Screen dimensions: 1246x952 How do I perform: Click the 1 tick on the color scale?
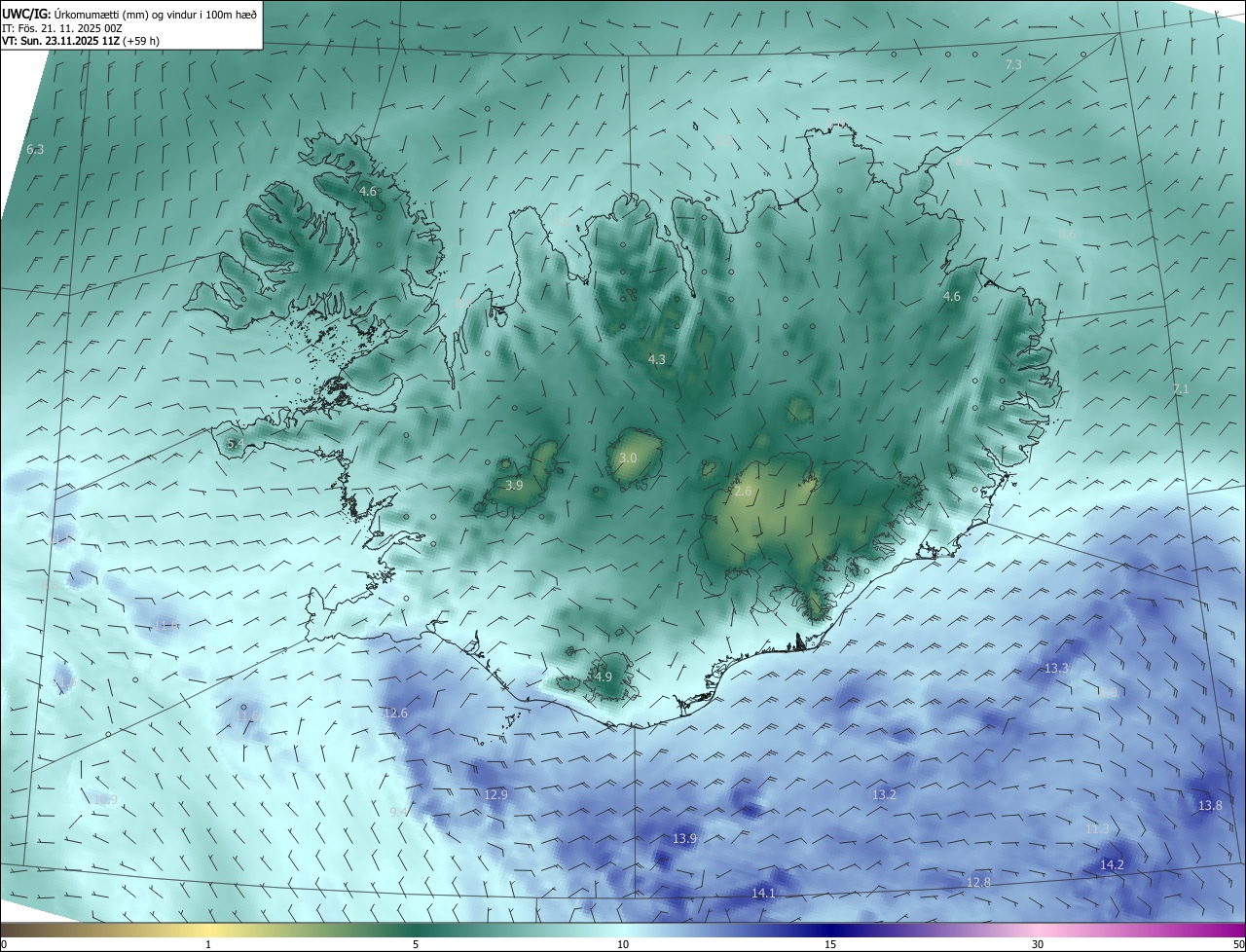pyautogui.click(x=208, y=944)
